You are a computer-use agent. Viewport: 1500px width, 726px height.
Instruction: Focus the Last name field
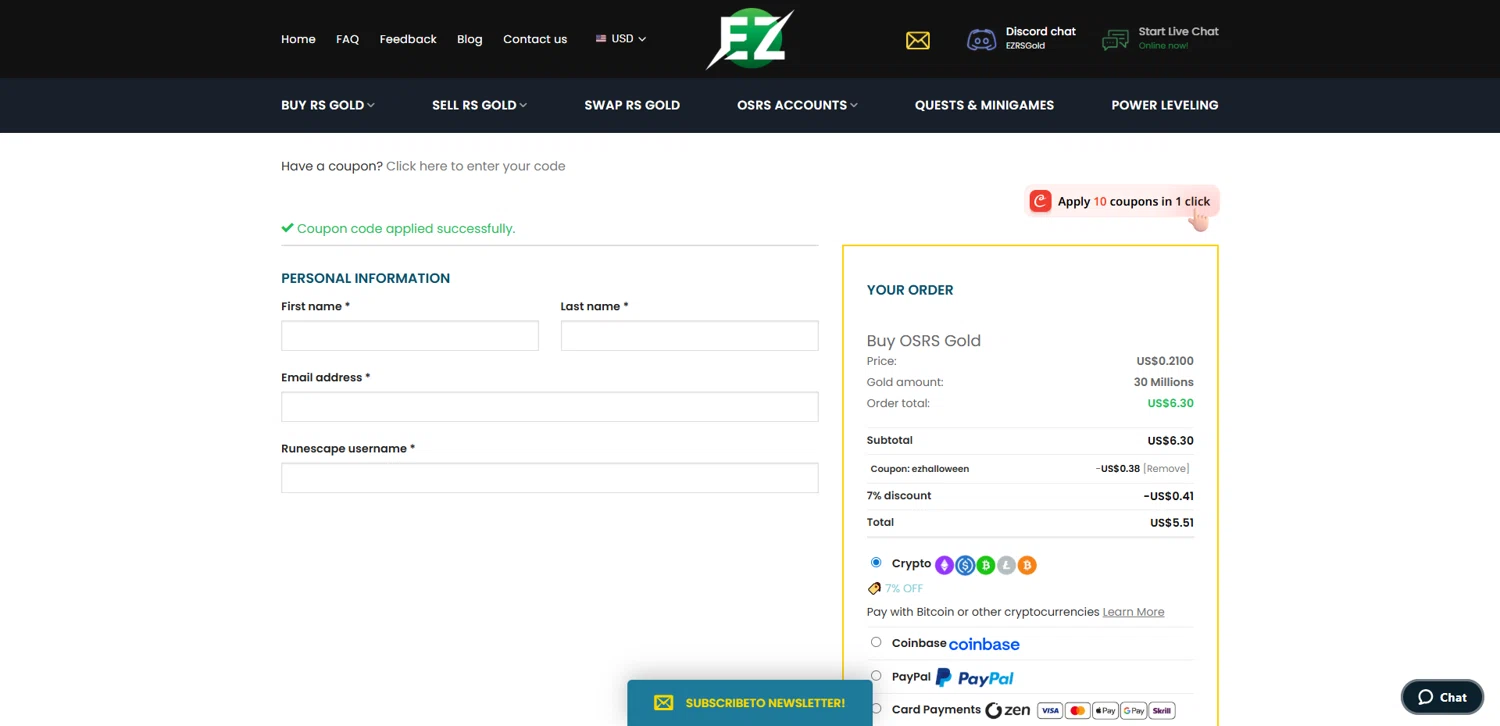click(690, 336)
